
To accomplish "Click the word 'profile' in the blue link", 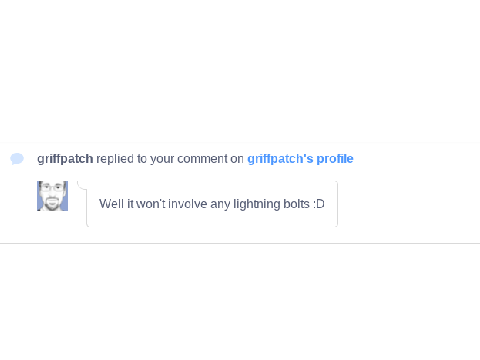I will tap(335, 159).
